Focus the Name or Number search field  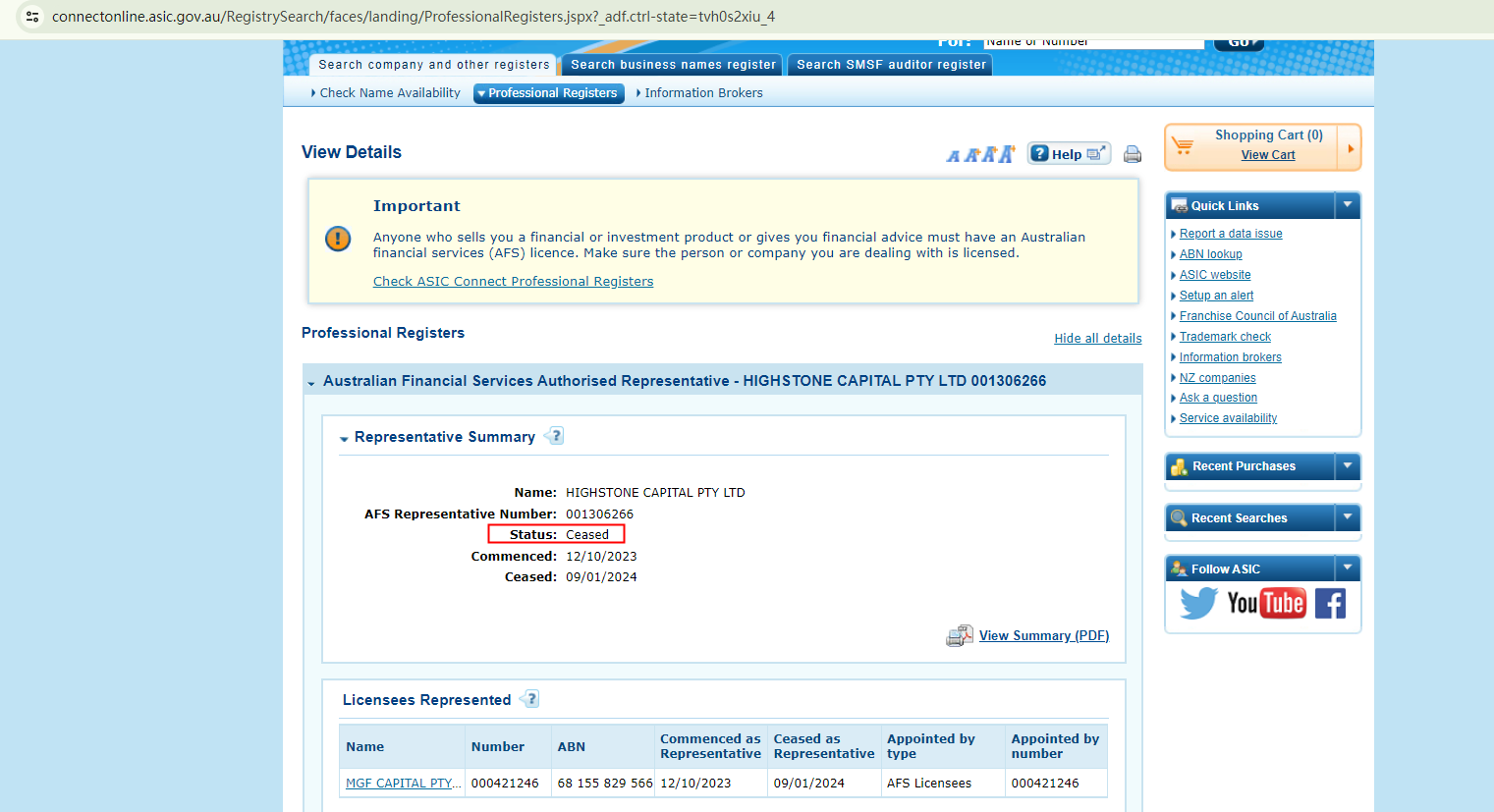pyautogui.click(x=1094, y=43)
